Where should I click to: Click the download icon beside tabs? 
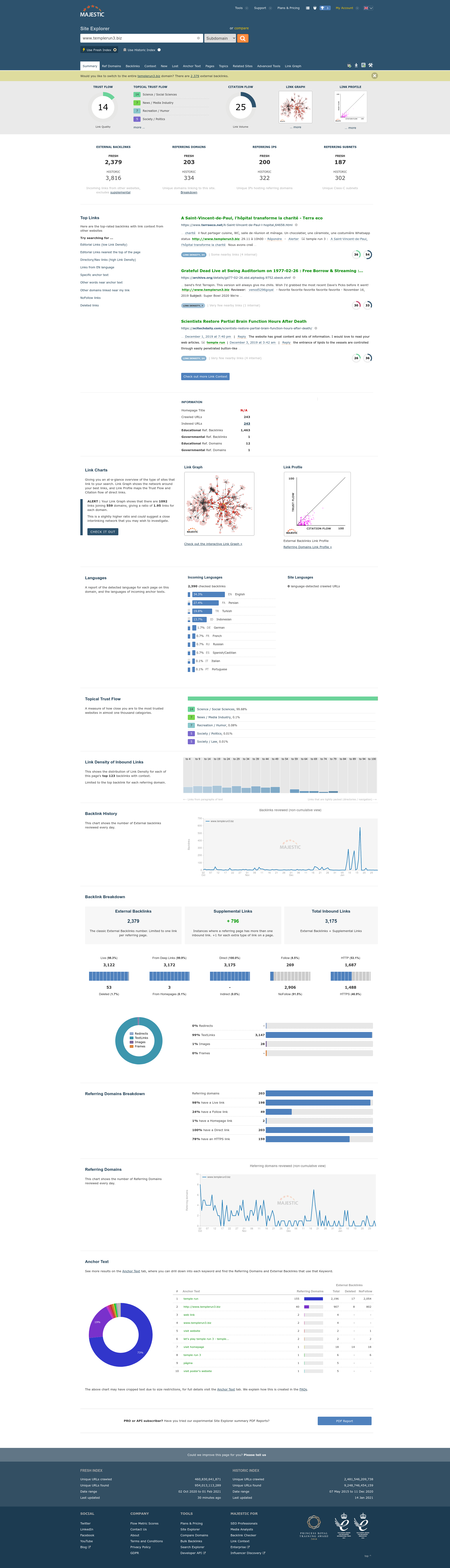click(356, 65)
